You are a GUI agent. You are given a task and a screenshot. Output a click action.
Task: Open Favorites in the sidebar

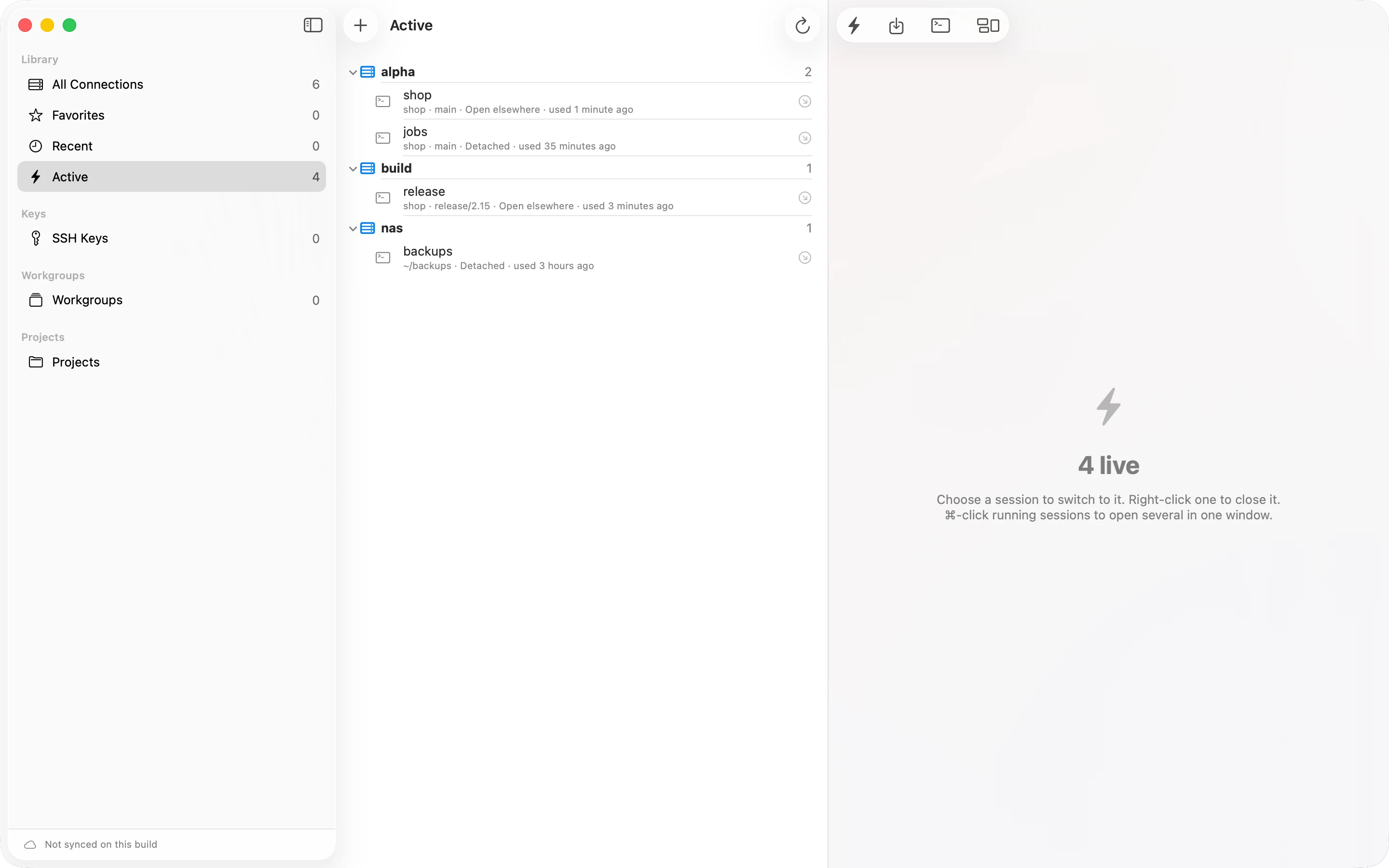point(172,115)
